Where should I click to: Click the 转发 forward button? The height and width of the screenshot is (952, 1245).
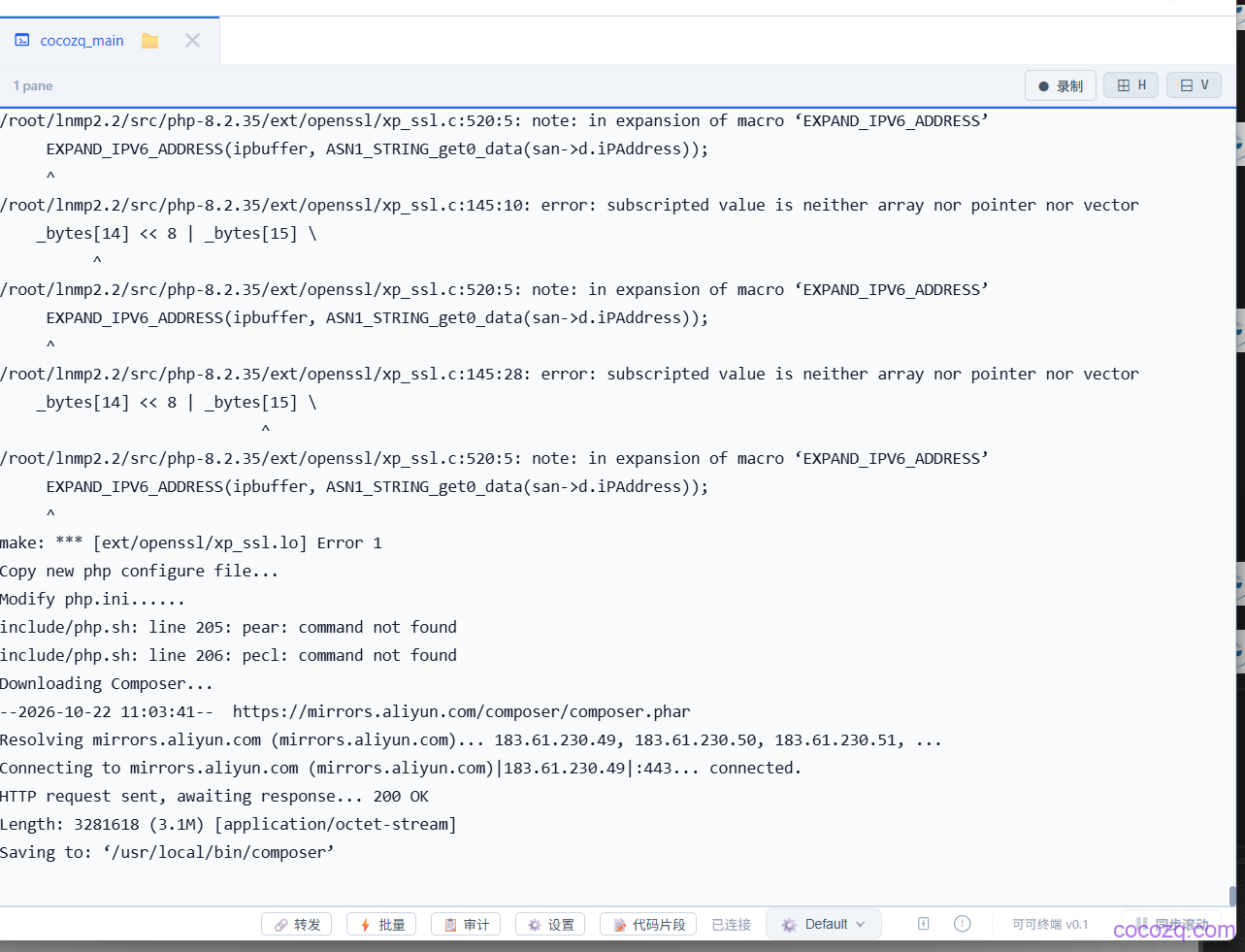coord(297,925)
